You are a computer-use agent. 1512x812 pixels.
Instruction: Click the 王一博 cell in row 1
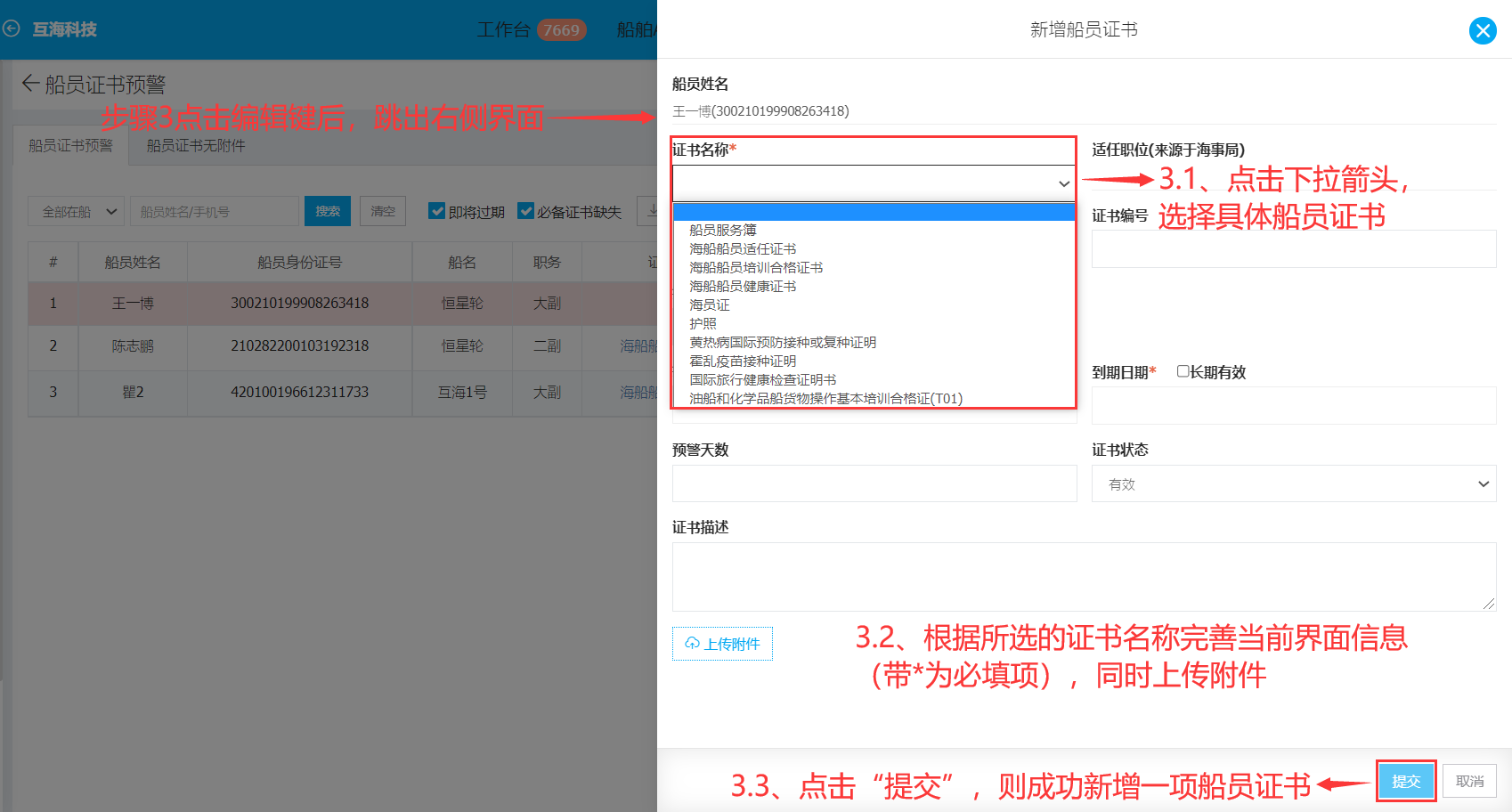pos(133,304)
